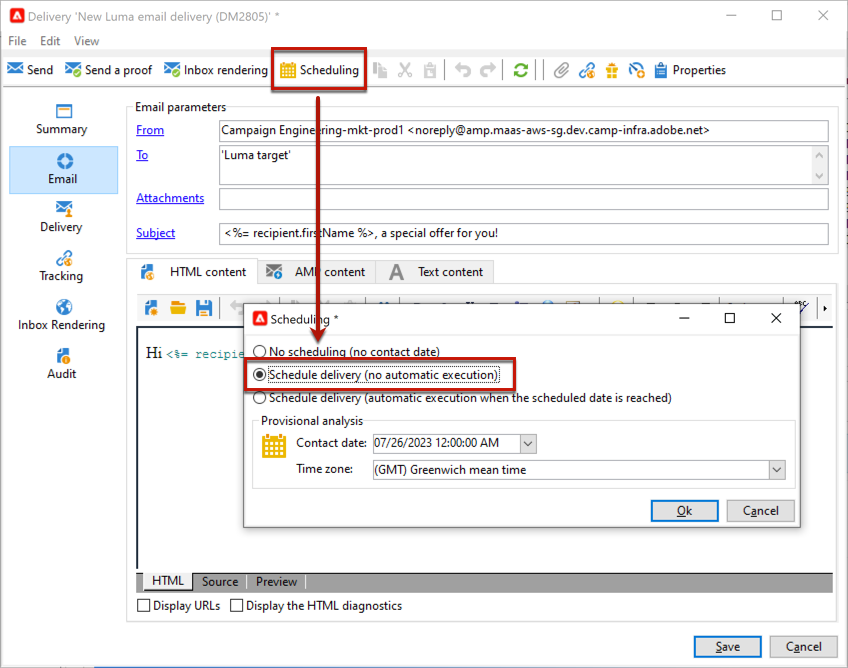The height and width of the screenshot is (668, 848).
Task: Select the Preview bottom editor tab
Action: [276, 581]
